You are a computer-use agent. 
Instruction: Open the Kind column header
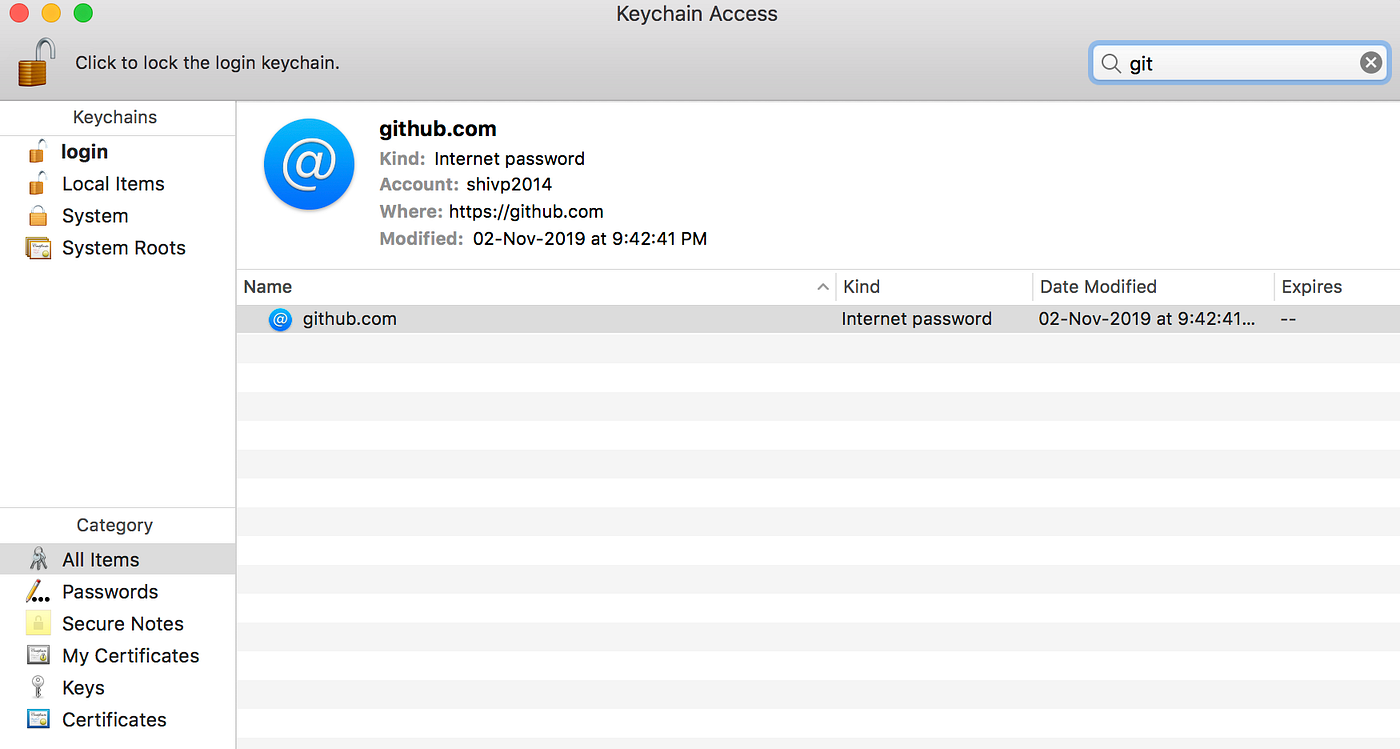point(861,286)
